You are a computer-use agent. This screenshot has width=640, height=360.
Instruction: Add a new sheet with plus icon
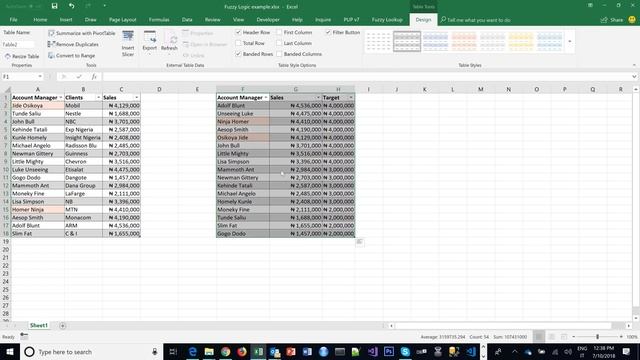(62, 326)
